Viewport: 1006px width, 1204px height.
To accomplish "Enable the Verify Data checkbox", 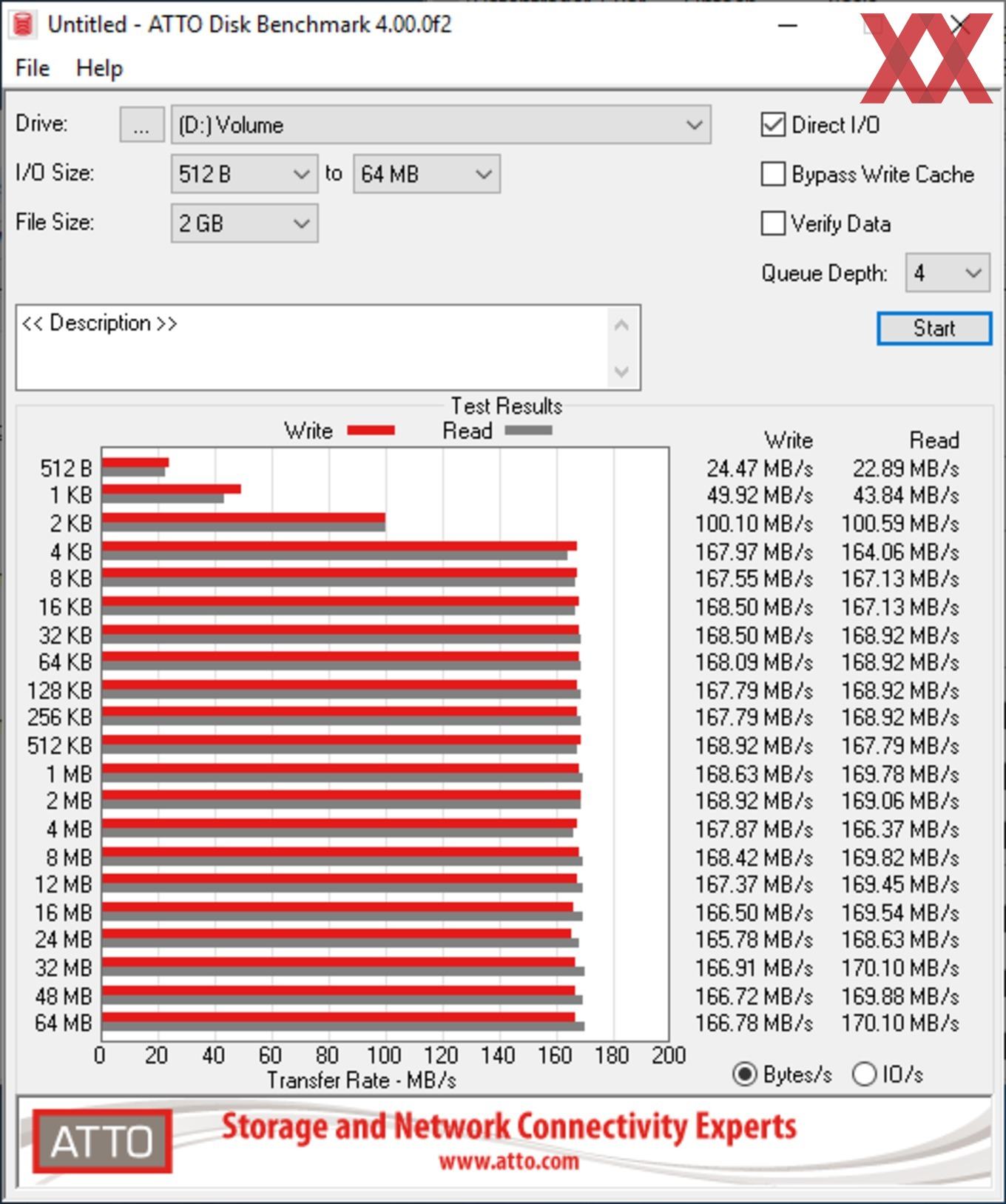I will (x=773, y=223).
